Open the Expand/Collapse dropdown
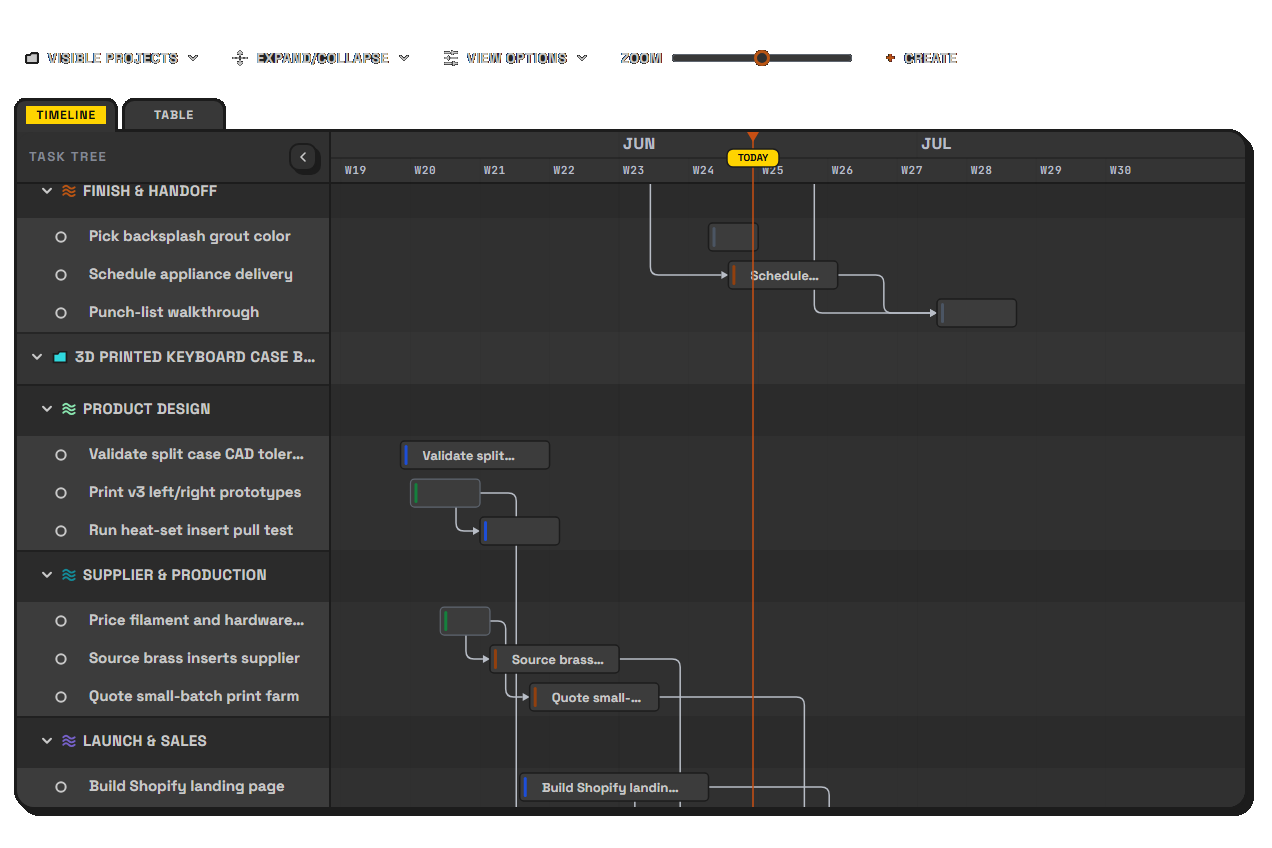1272x848 pixels. (320, 58)
